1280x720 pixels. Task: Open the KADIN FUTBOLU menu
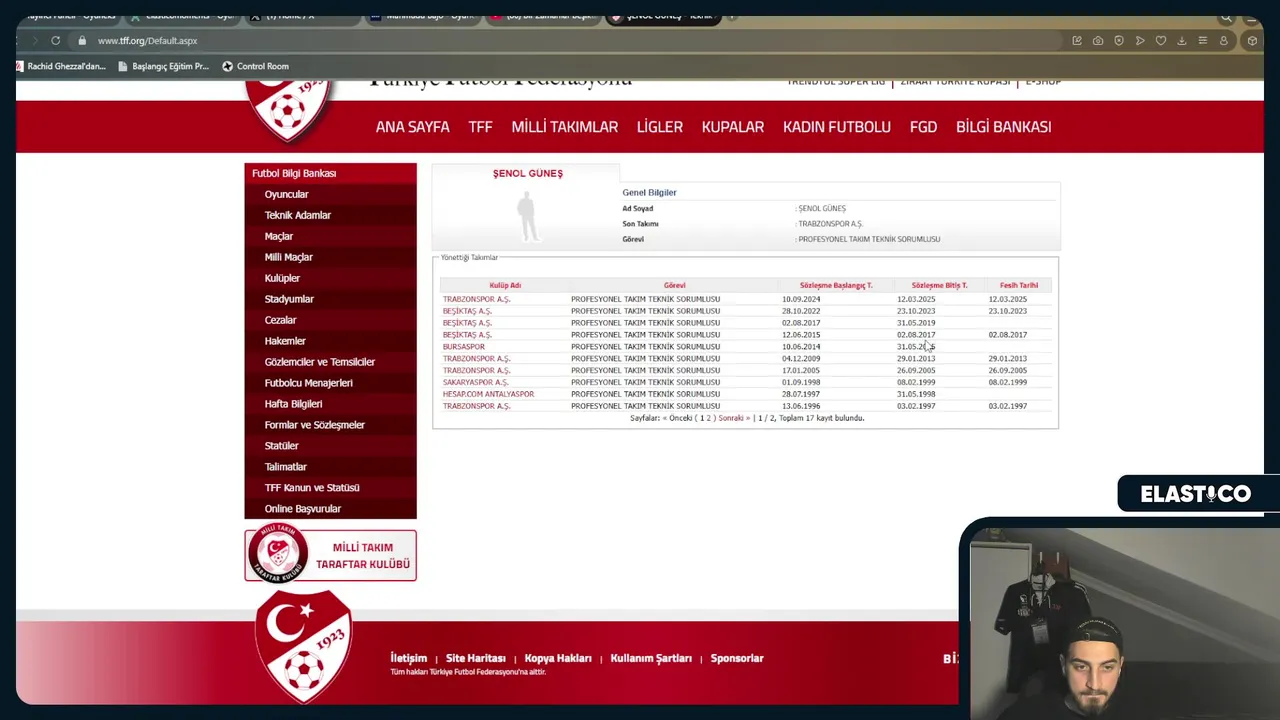pos(837,127)
